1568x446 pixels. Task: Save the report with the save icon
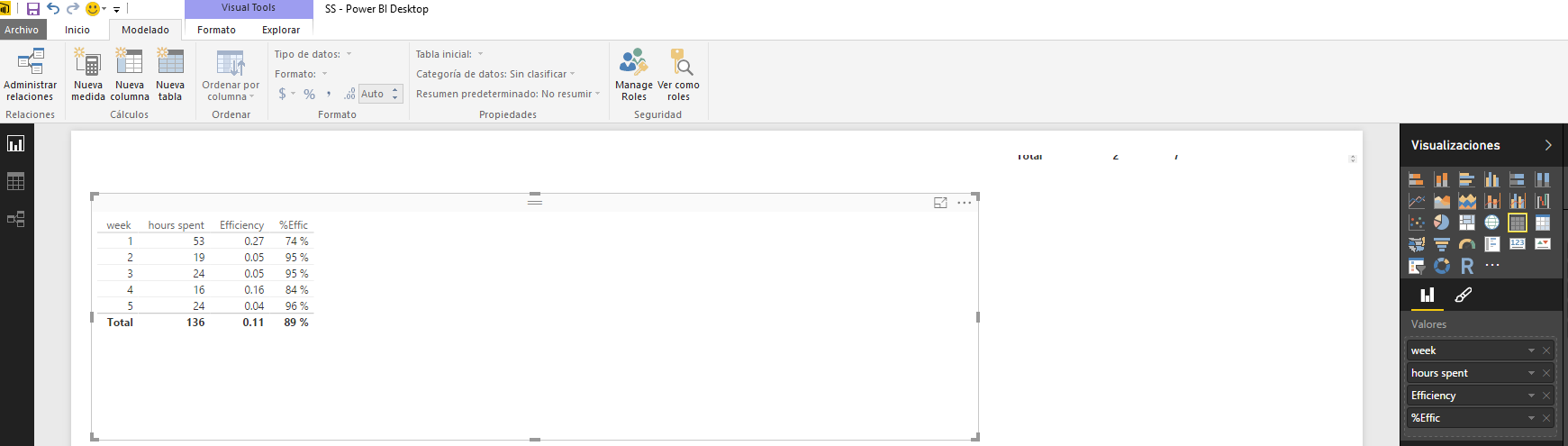(x=32, y=9)
